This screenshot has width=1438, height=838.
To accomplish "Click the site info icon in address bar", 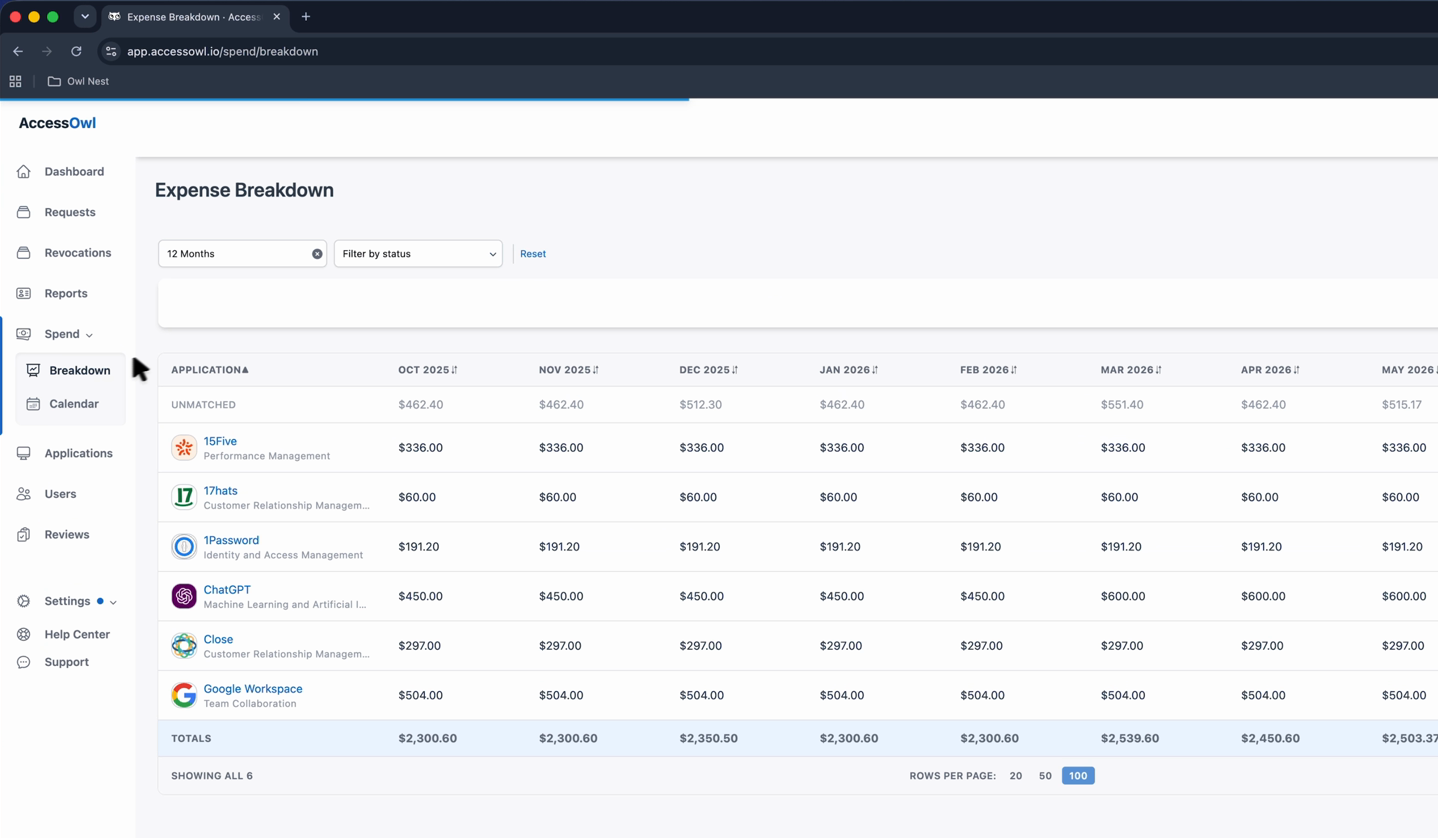I will (111, 51).
